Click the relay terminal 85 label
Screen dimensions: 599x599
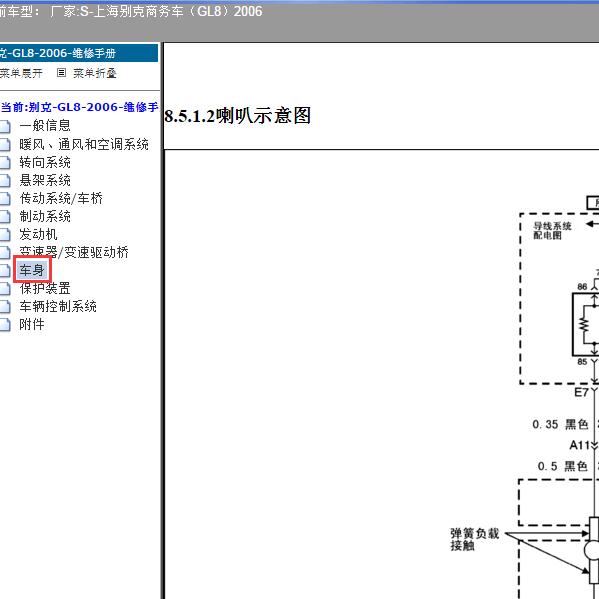click(x=582, y=361)
